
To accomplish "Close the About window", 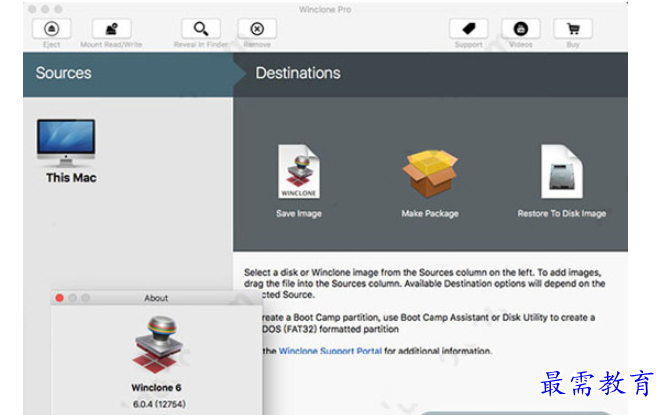I will tap(60, 298).
